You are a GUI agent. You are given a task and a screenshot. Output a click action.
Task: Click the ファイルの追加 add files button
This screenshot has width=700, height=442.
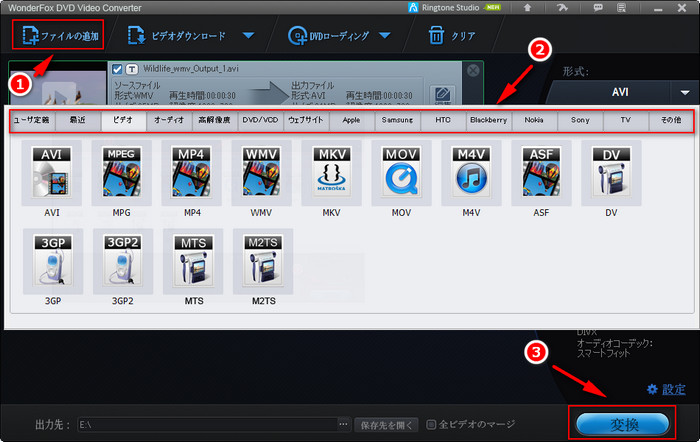pyautogui.click(x=58, y=35)
